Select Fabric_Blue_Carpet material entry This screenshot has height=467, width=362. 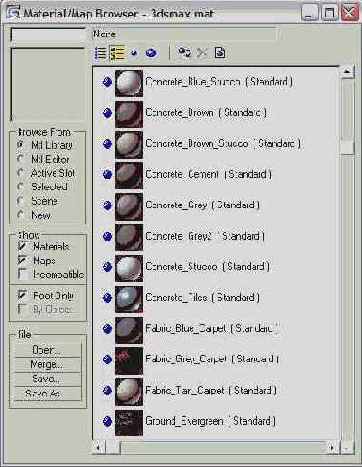coord(212,329)
